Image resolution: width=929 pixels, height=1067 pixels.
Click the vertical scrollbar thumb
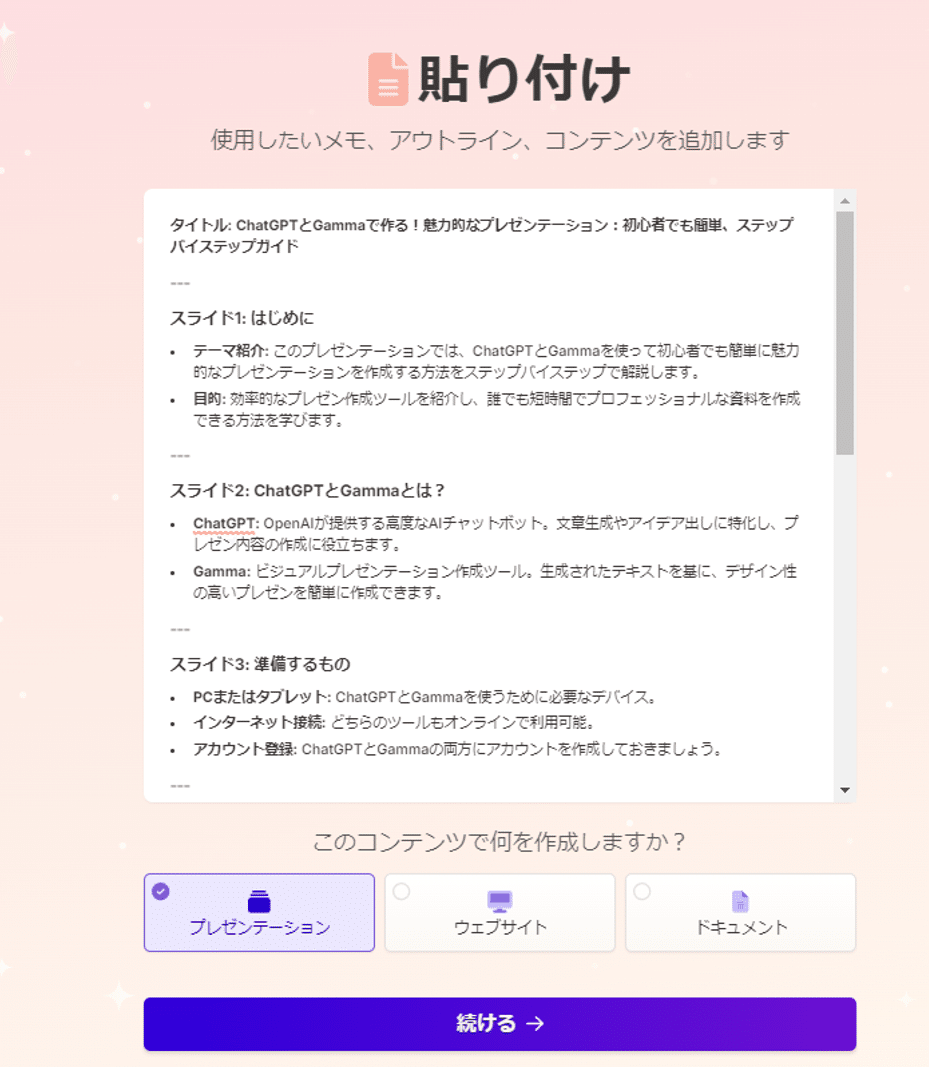(845, 333)
